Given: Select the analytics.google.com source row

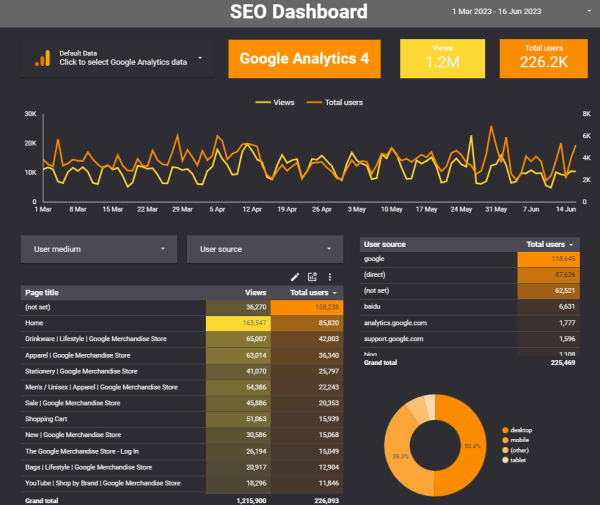Looking at the screenshot, I should point(470,323).
